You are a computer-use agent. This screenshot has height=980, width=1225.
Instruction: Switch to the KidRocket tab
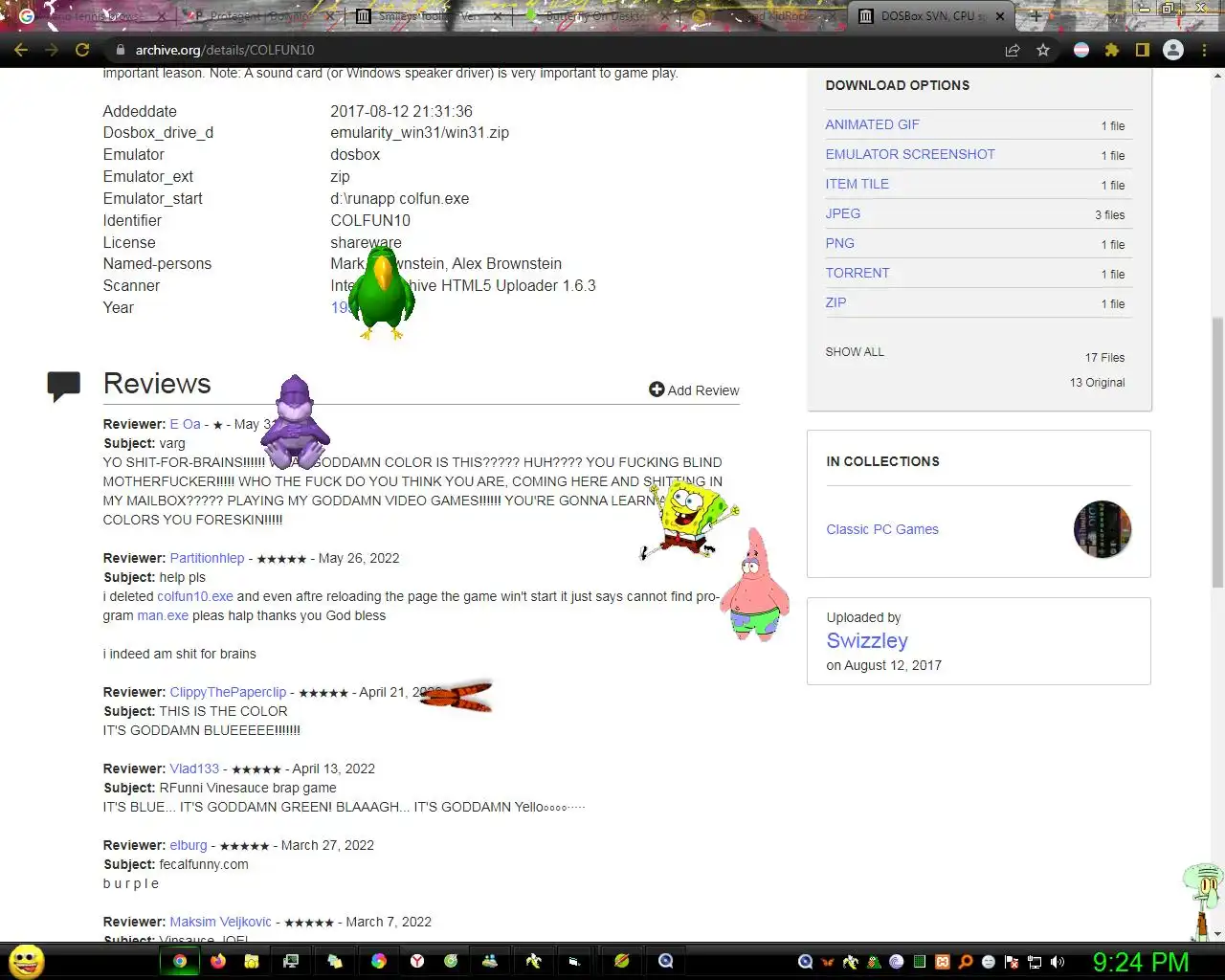tap(764, 16)
